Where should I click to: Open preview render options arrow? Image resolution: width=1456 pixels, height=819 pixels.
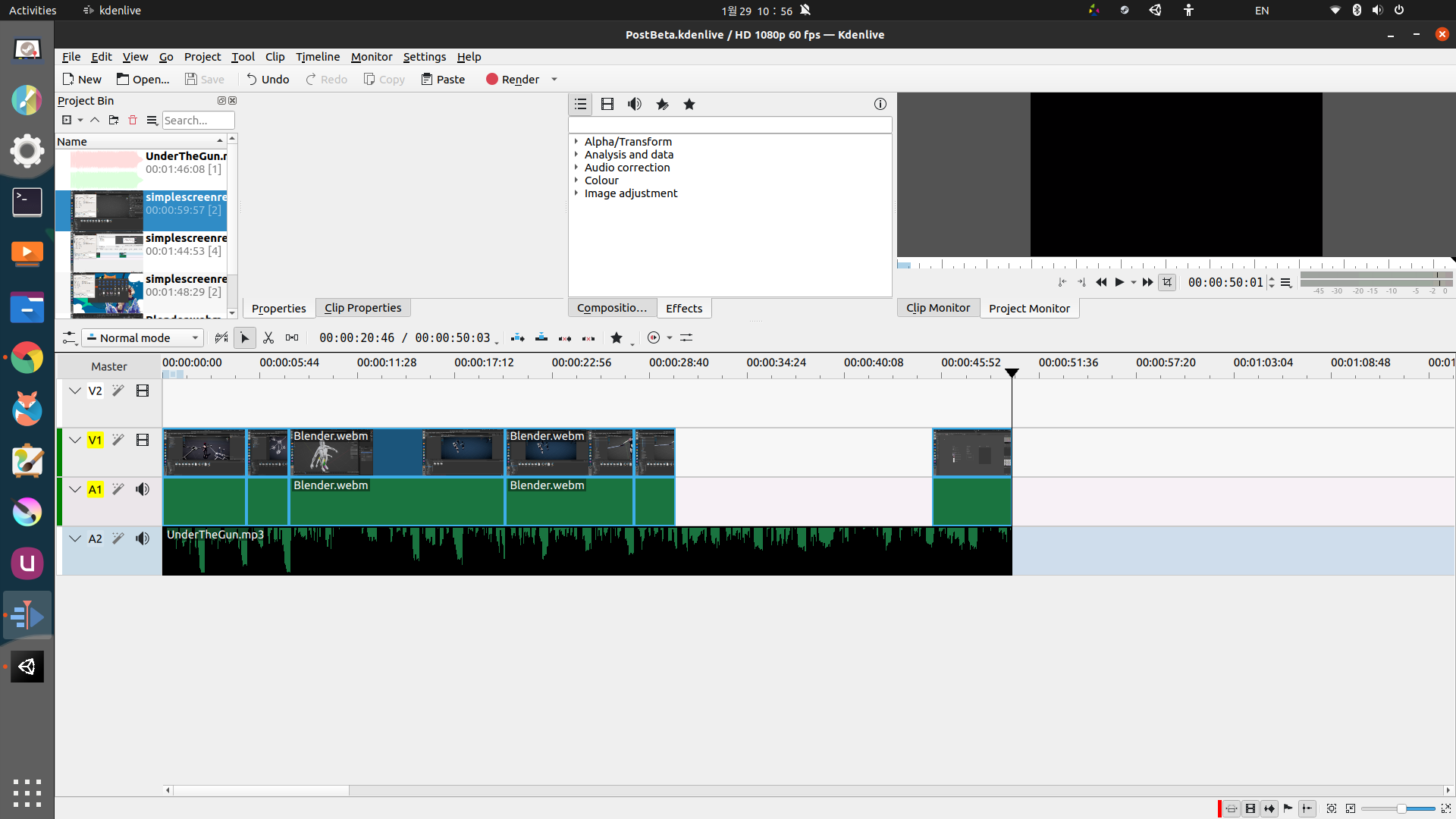tap(670, 337)
